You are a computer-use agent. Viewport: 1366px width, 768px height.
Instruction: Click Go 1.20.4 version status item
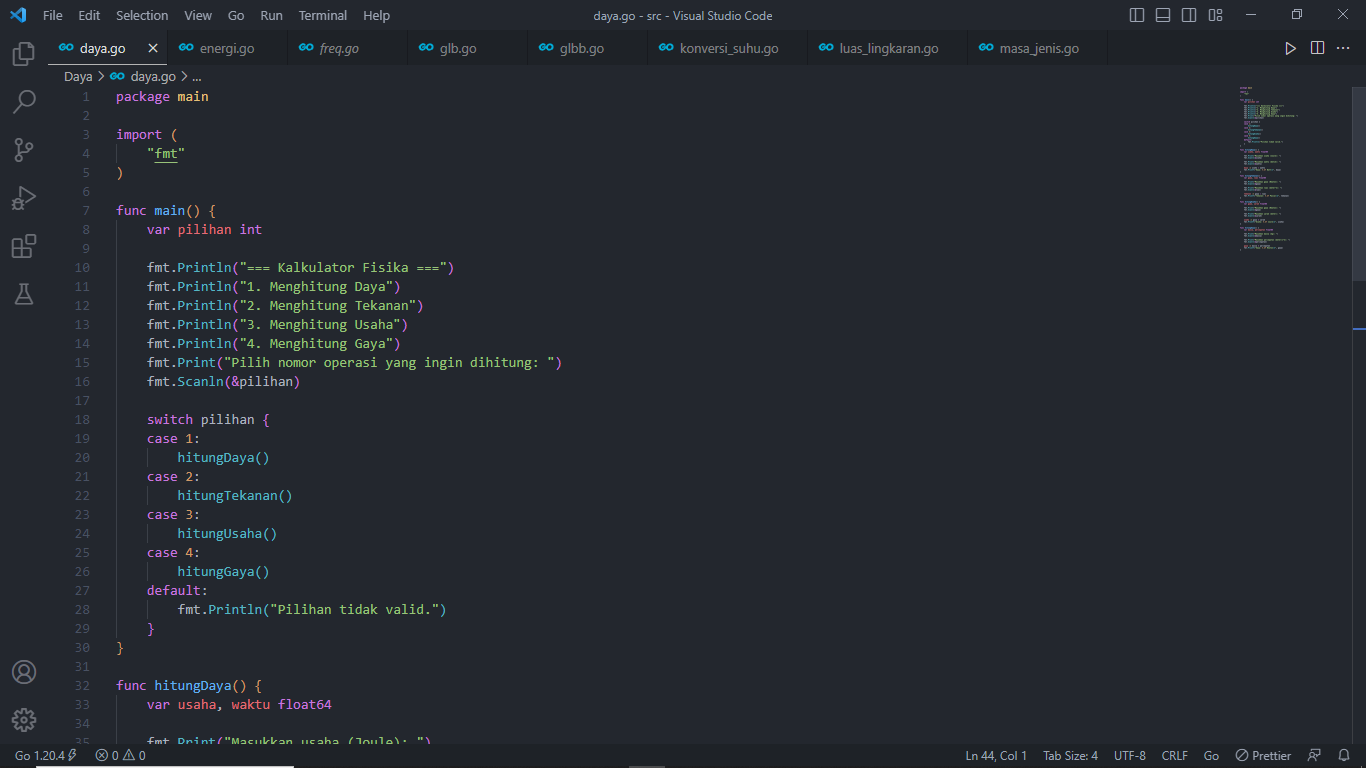coord(46,756)
